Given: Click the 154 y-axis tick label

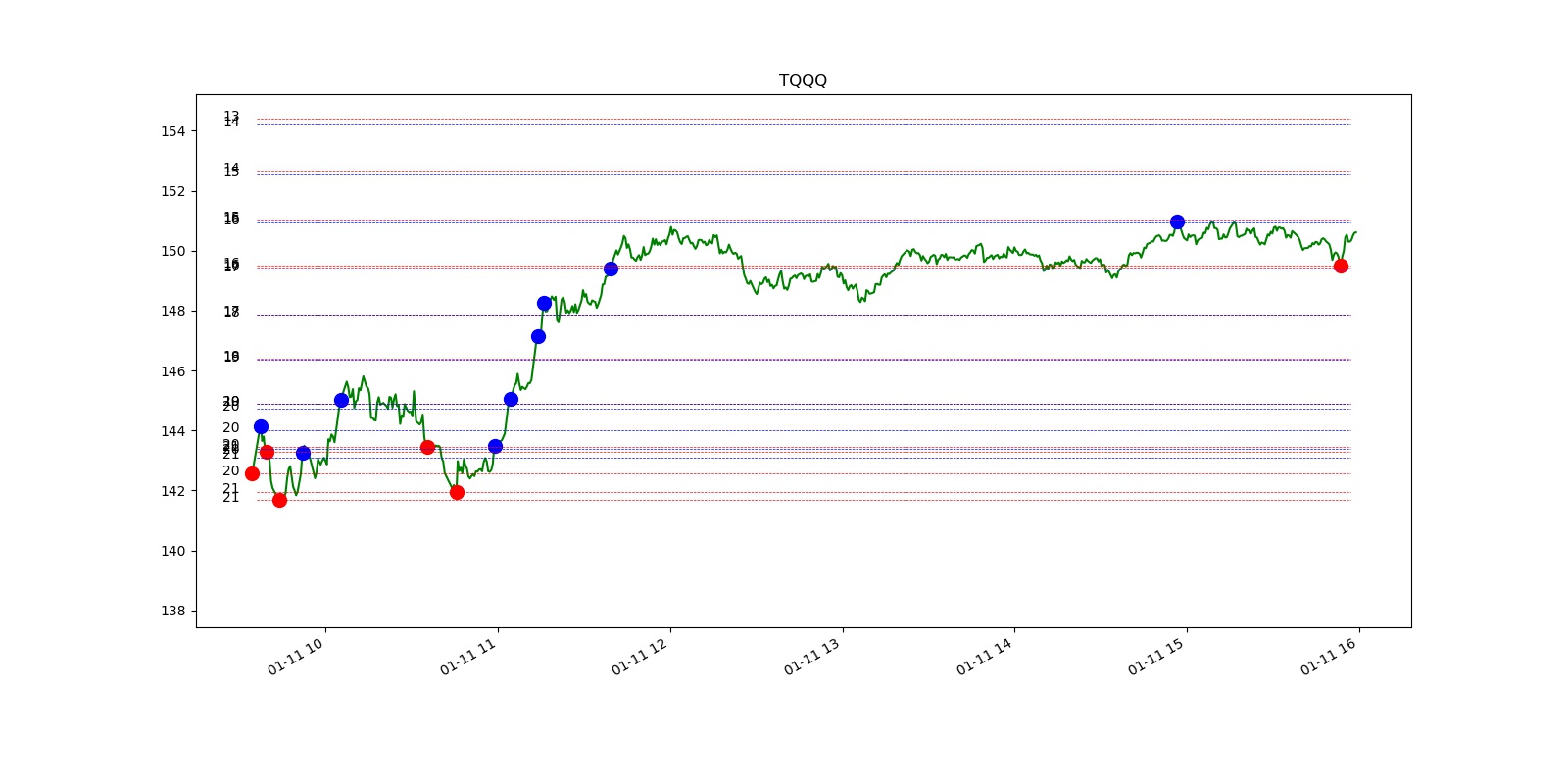Looking at the screenshot, I should click(x=172, y=131).
